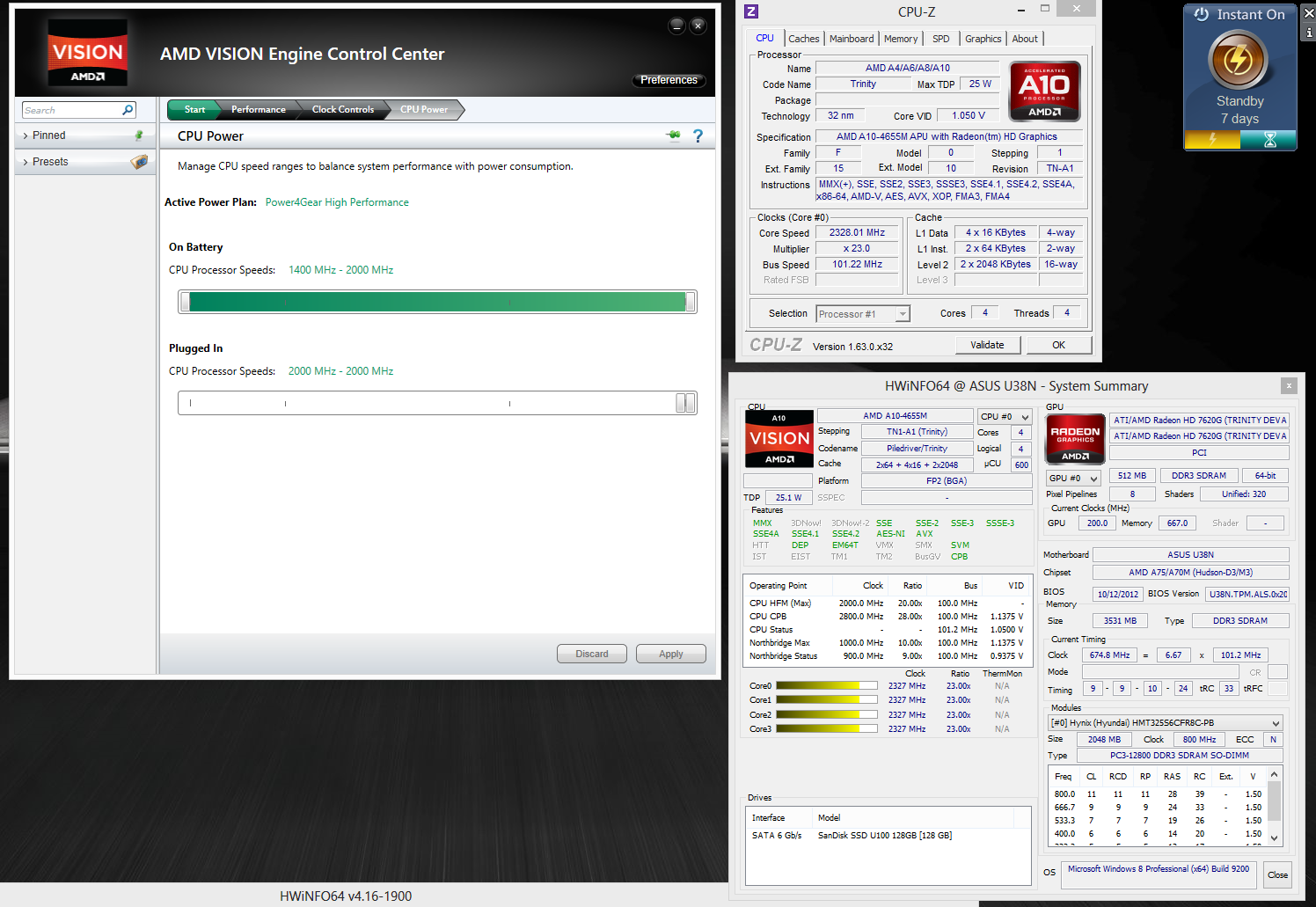Select the CPU tab in CPU-Z
1316x907 pixels.
pyautogui.click(x=764, y=38)
